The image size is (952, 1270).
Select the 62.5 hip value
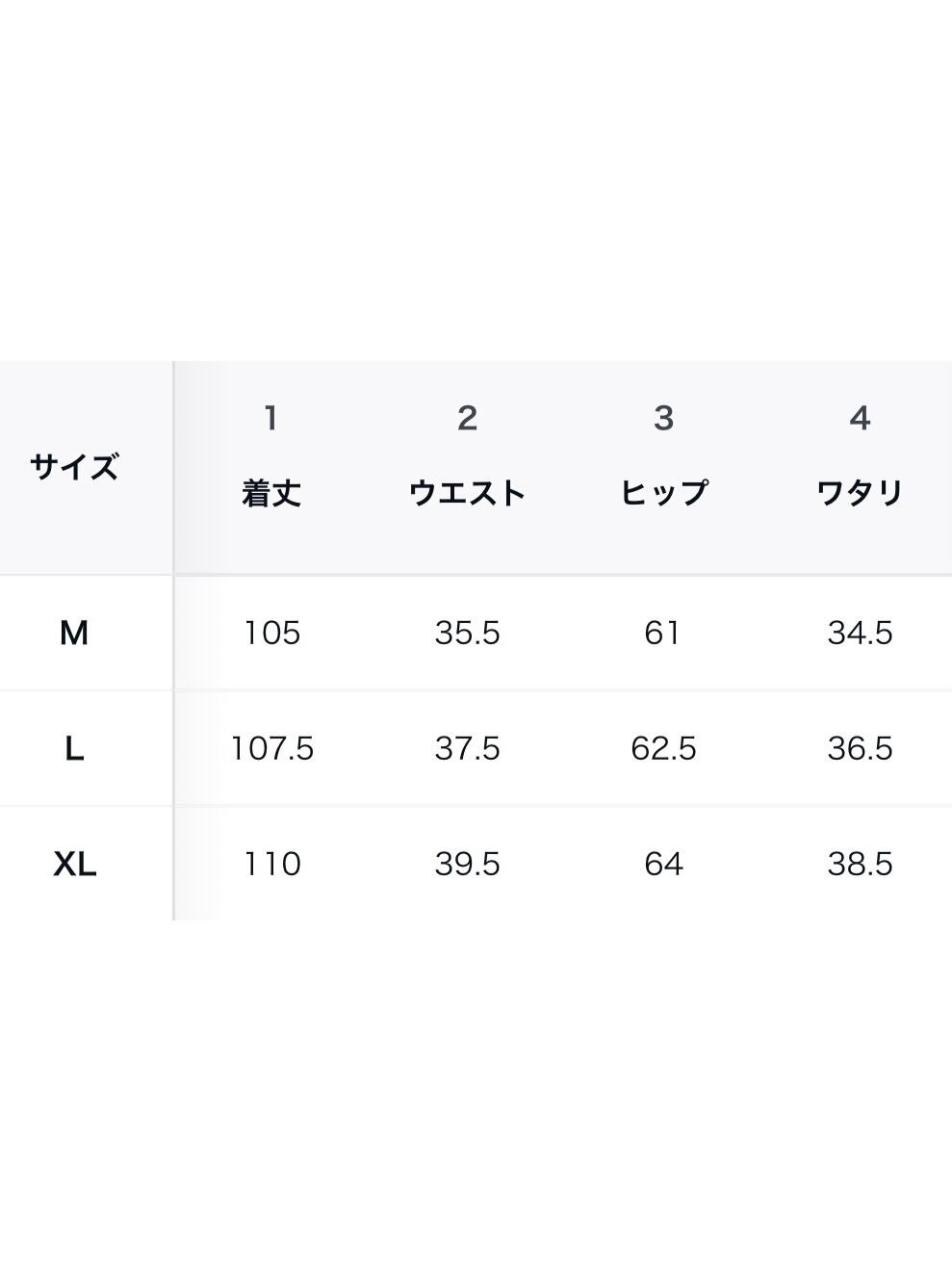tap(663, 748)
